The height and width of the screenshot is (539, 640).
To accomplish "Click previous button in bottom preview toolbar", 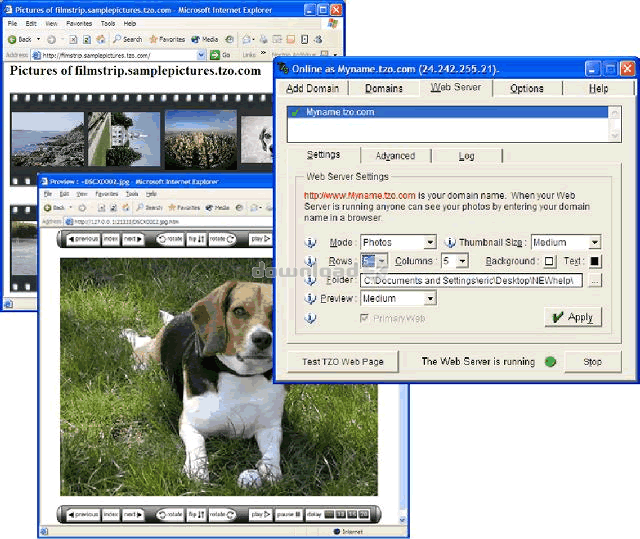I will click(83, 515).
